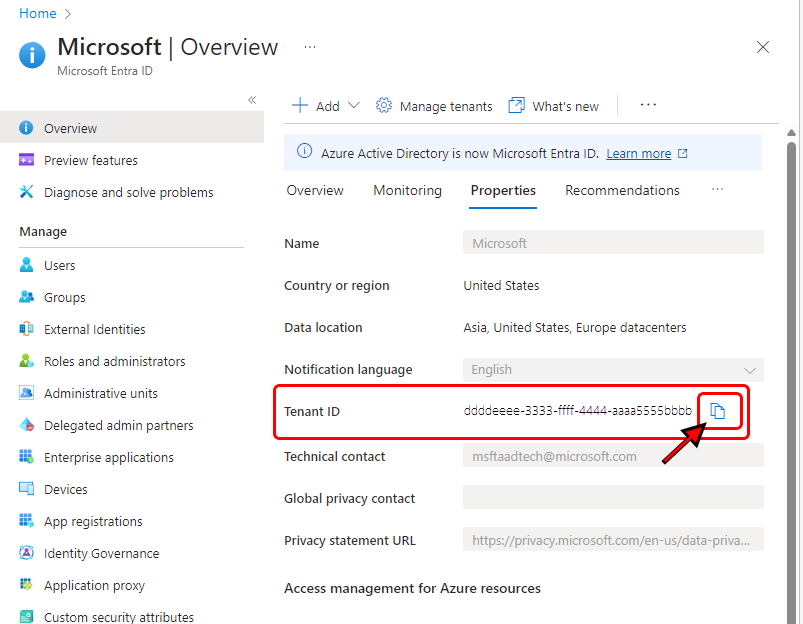
Task: Go to the Home breadcrumb
Action: 37,13
